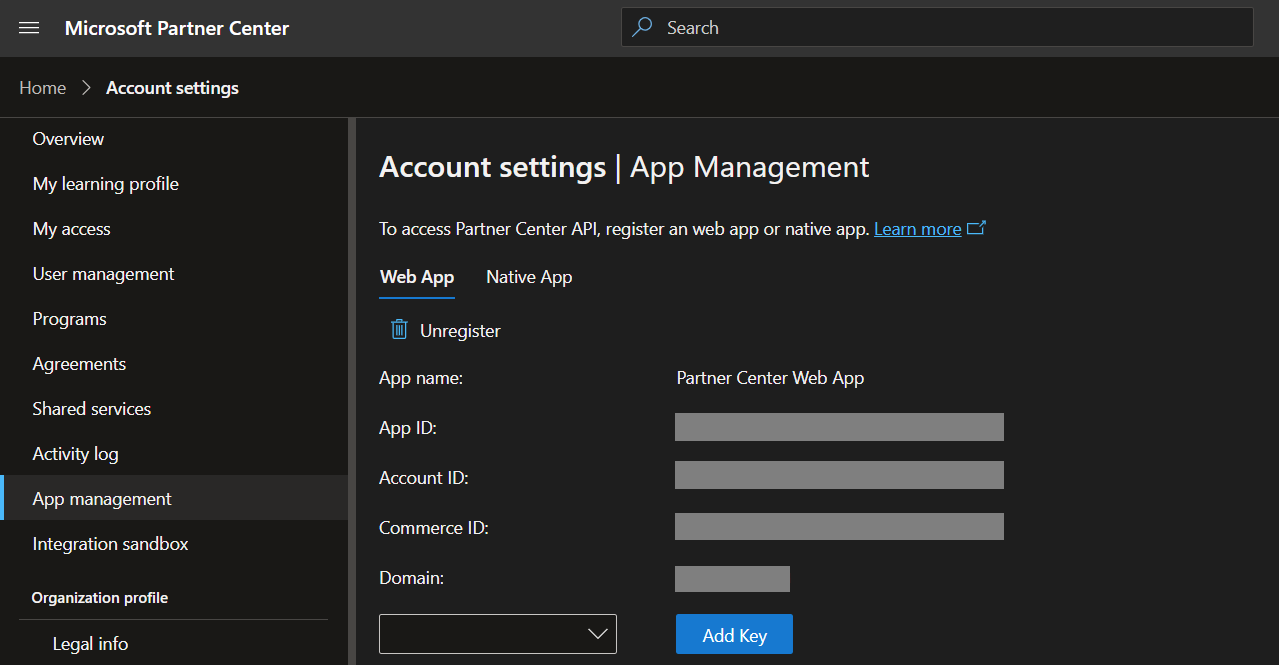
Task: Click the Commerce ID label
Action: tap(434, 528)
